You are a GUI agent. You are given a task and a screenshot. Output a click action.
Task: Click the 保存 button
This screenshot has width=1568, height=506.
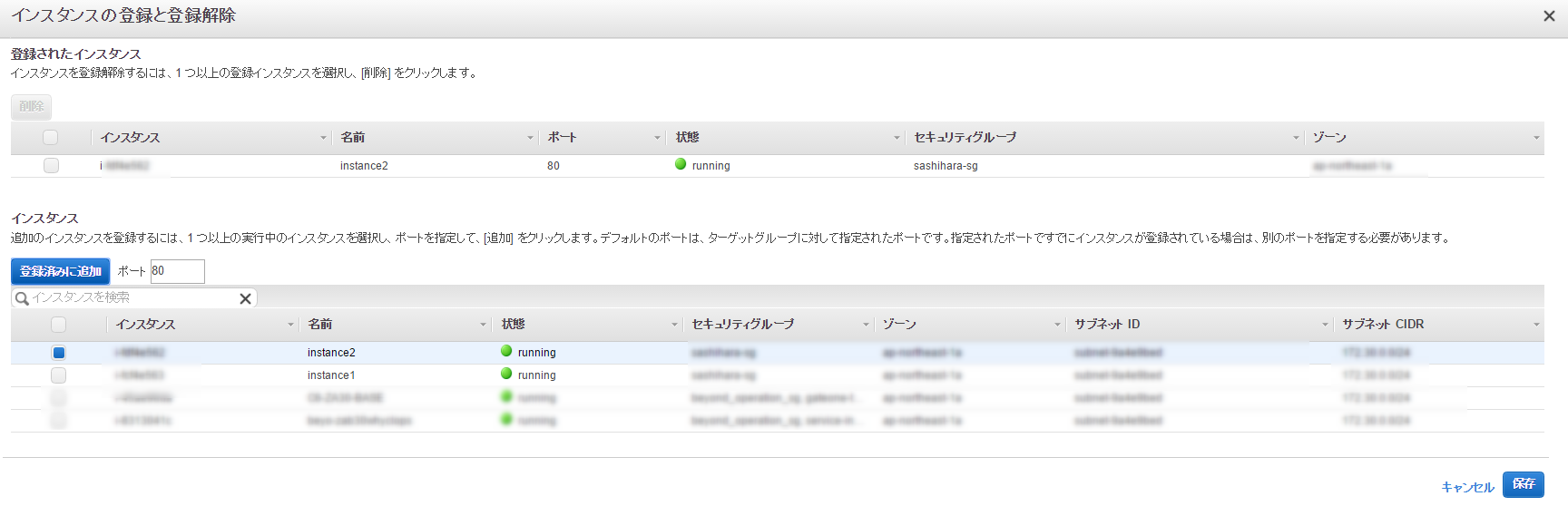[1524, 484]
